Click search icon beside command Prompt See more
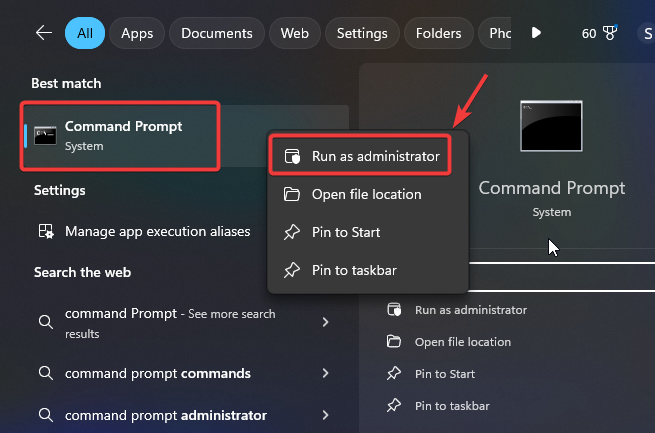 click(x=46, y=322)
